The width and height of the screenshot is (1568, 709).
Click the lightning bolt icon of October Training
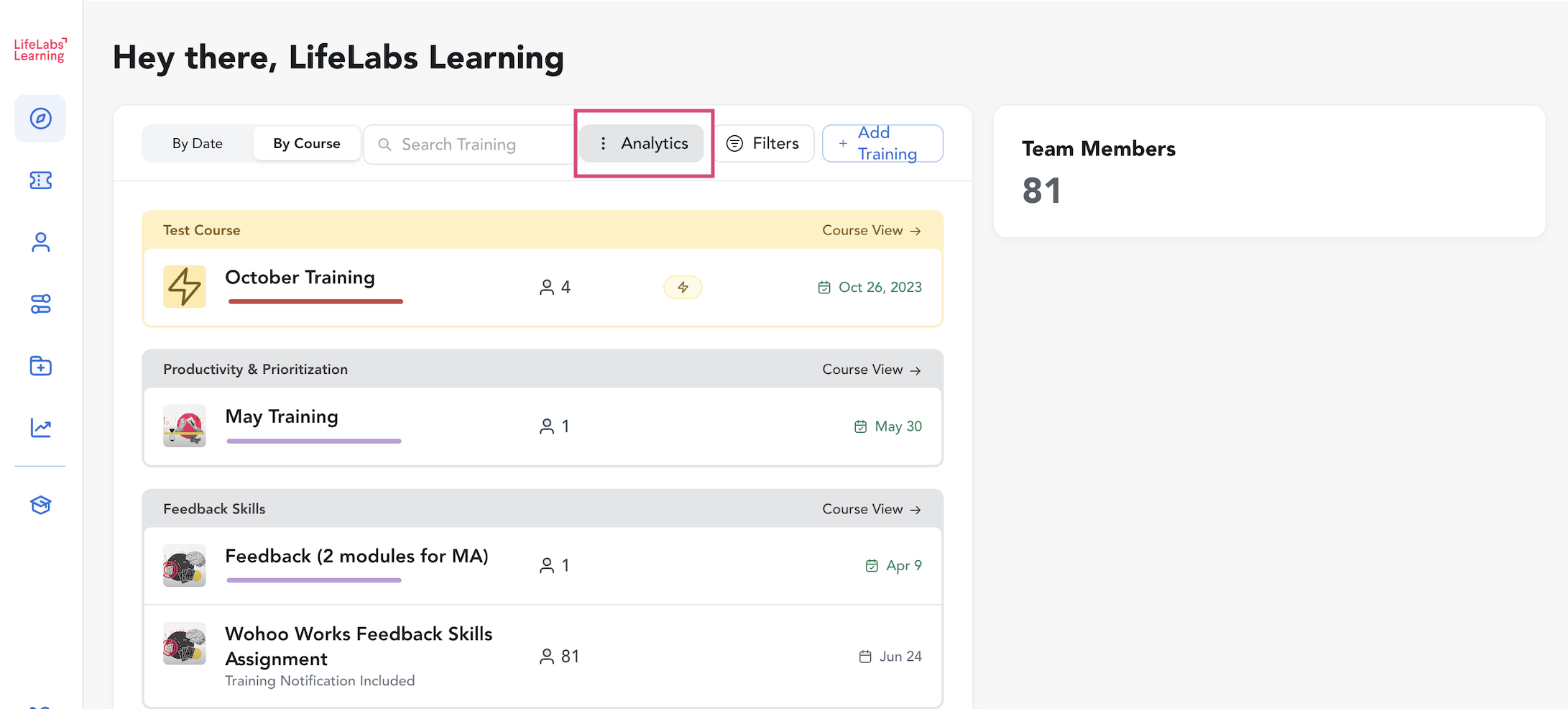pyautogui.click(x=185, y=287)
